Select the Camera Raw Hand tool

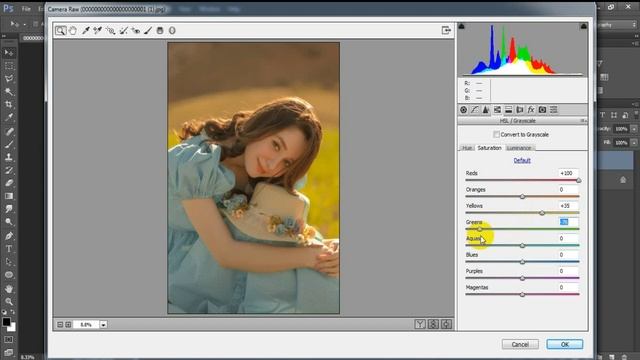pos(73,31)
